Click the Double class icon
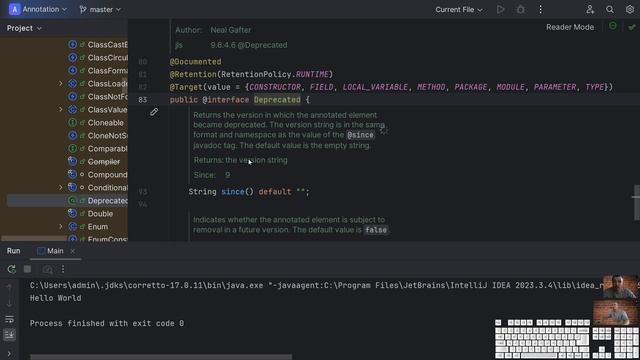This screenshot has width=640, height=360. pyautogui.click(x=72, y=213)
